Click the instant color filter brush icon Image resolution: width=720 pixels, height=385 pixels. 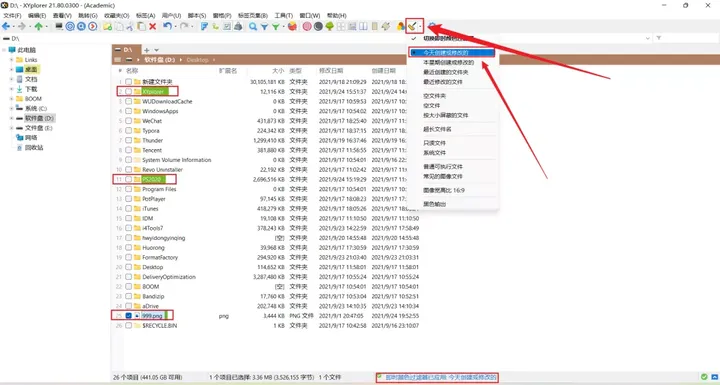click(412, 27)
